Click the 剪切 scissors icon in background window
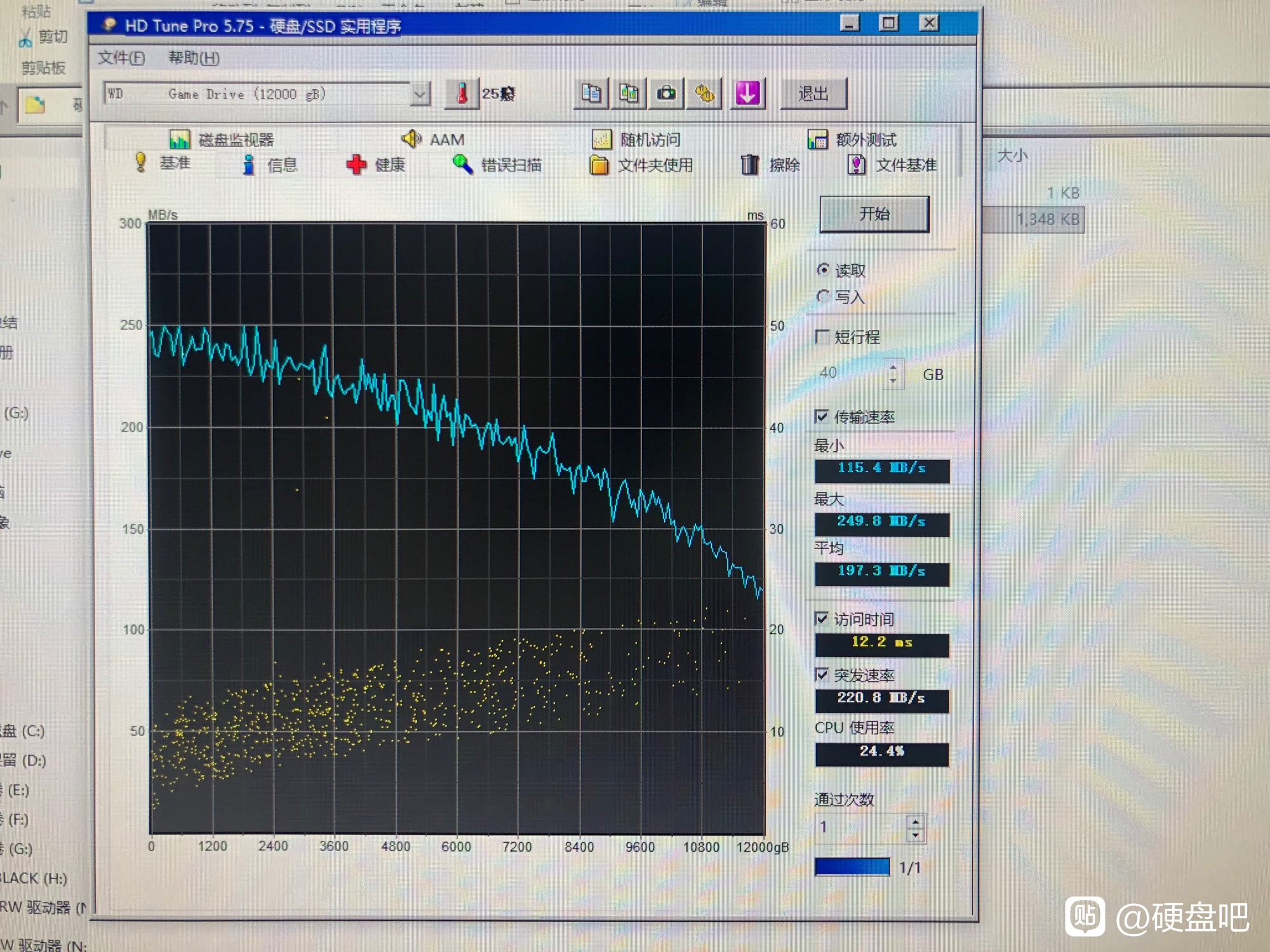This screenshot has width=1270, height=952. point(25,38)
